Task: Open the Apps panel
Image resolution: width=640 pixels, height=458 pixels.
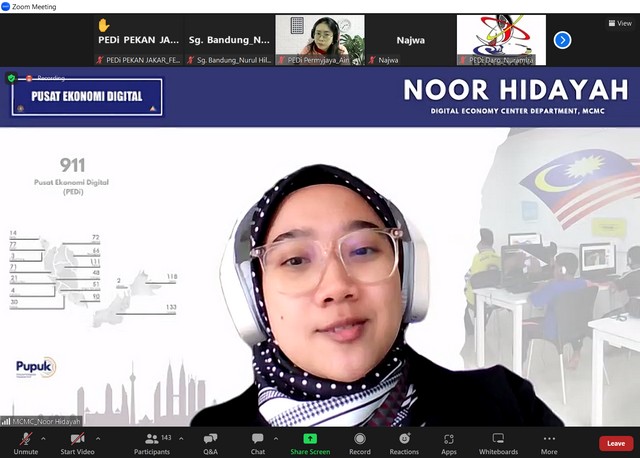Action: [x=449, y=441]
